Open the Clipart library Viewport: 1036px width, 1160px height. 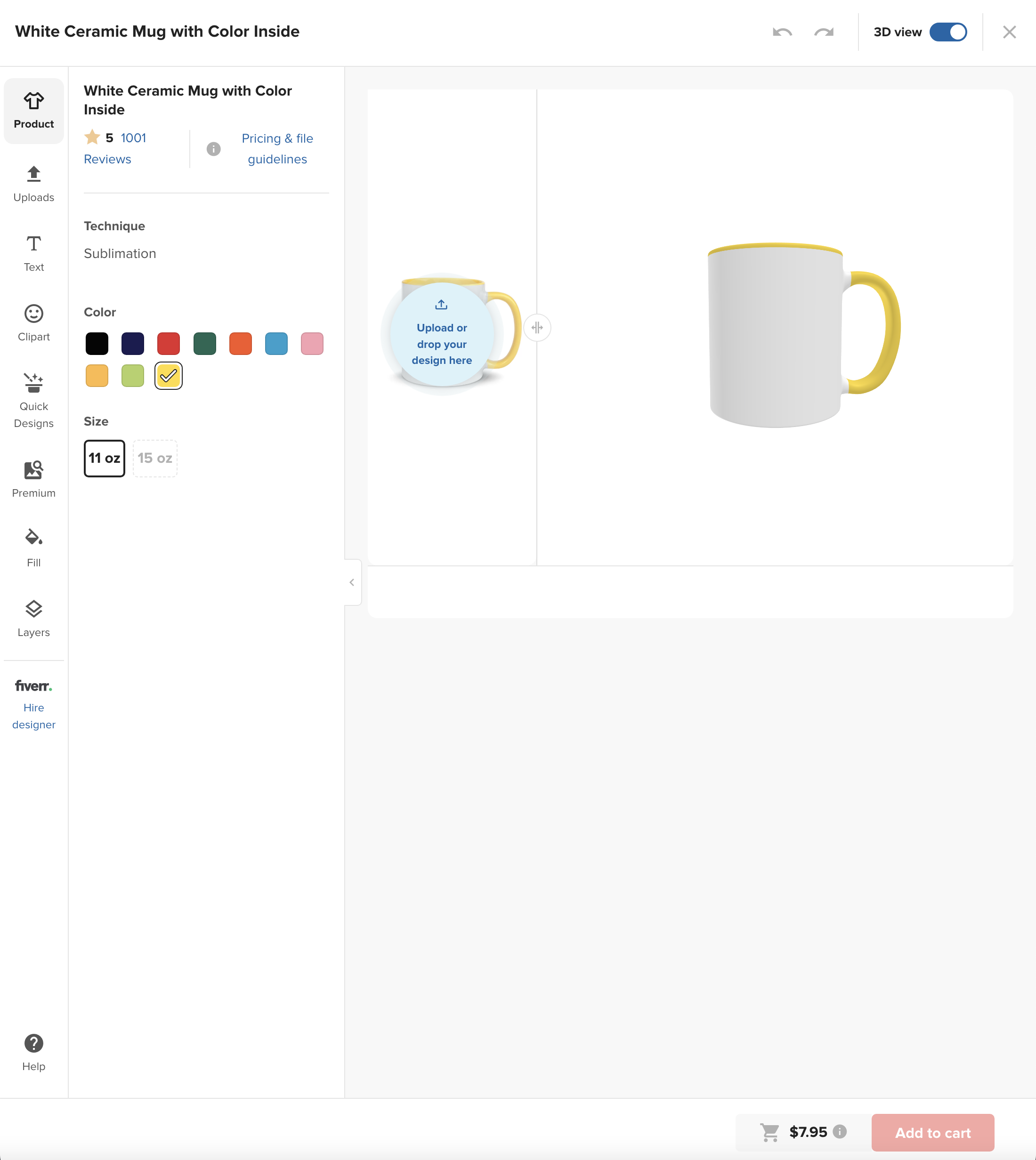coord(33,323)
